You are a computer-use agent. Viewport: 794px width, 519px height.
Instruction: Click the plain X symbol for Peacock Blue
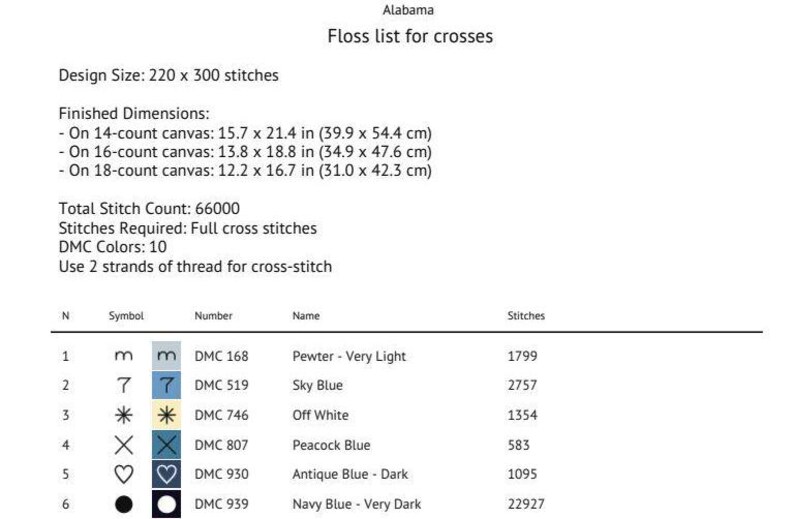124,445
